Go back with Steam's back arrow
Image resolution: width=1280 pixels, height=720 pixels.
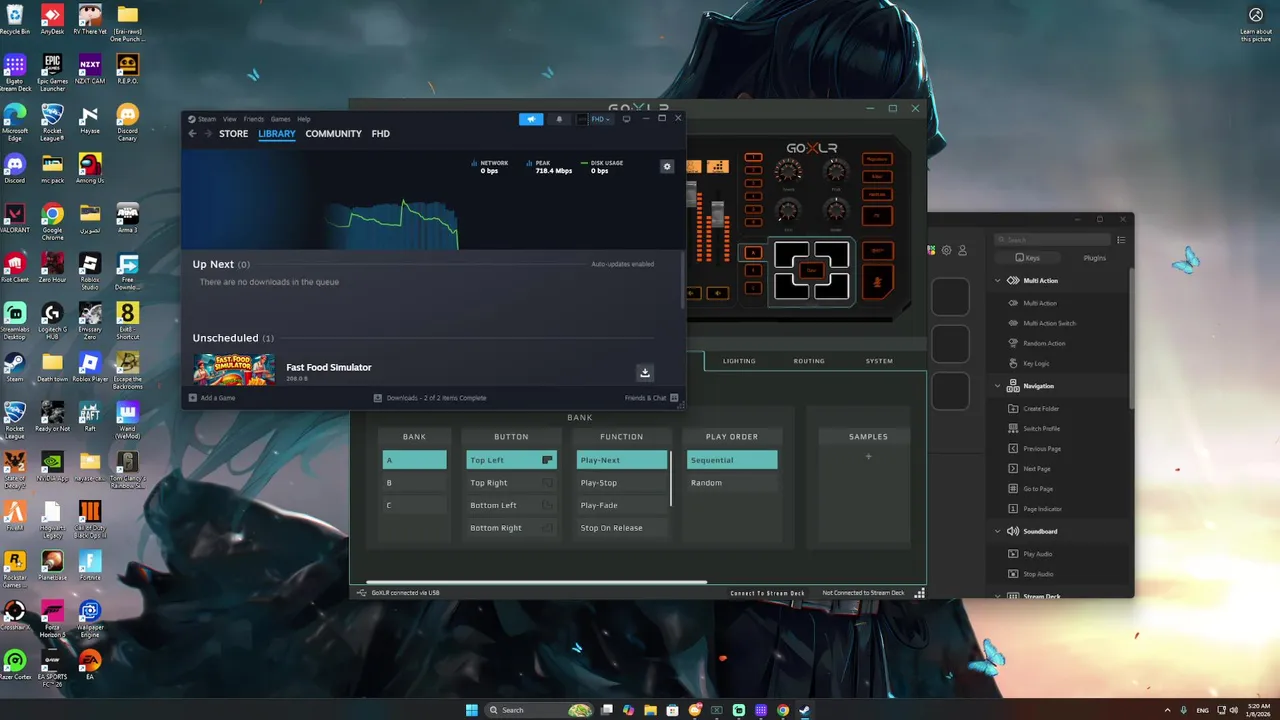[193, 134]
